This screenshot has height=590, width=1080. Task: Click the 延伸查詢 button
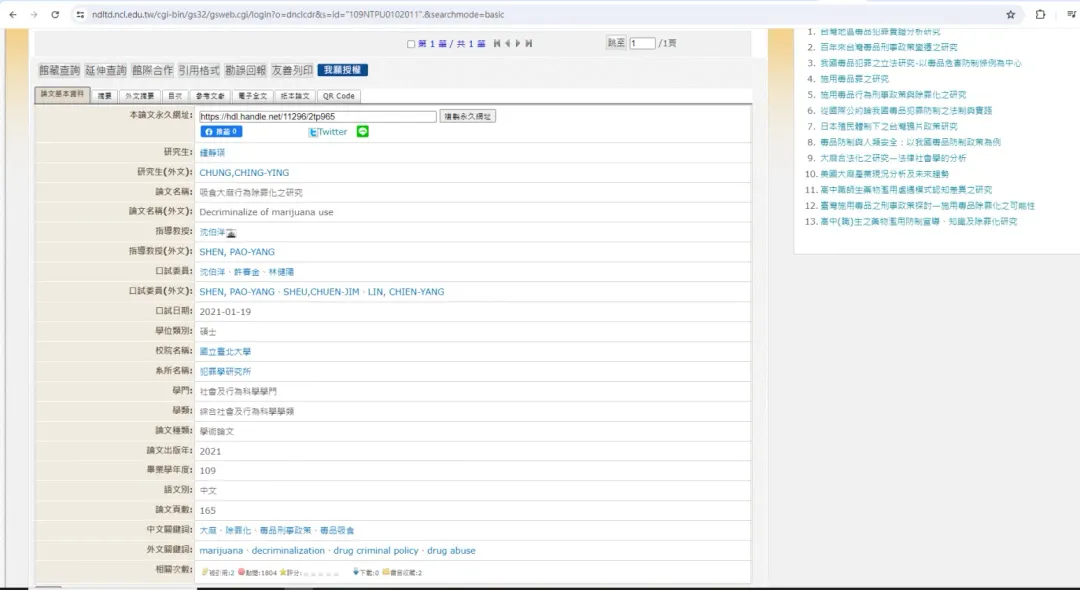pos(106,70)
